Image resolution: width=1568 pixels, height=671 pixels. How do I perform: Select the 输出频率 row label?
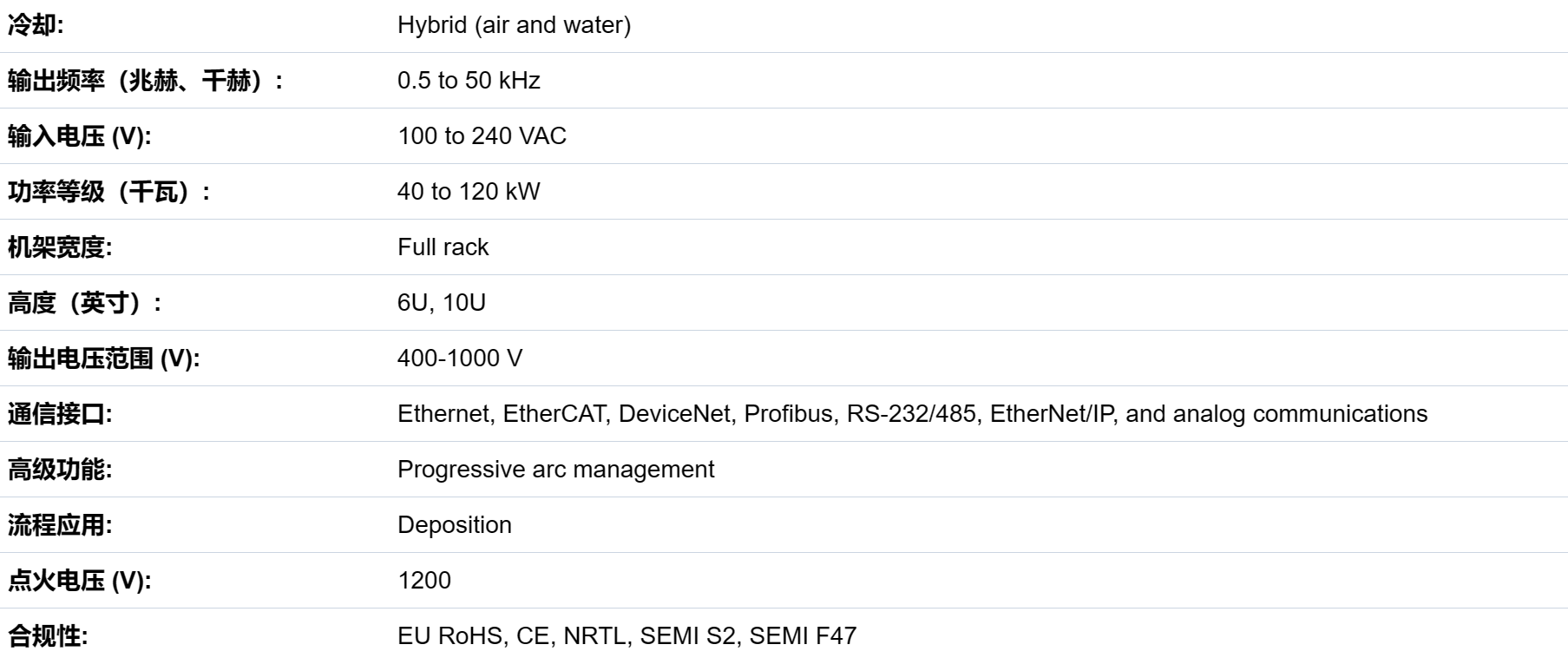[146, 81]
